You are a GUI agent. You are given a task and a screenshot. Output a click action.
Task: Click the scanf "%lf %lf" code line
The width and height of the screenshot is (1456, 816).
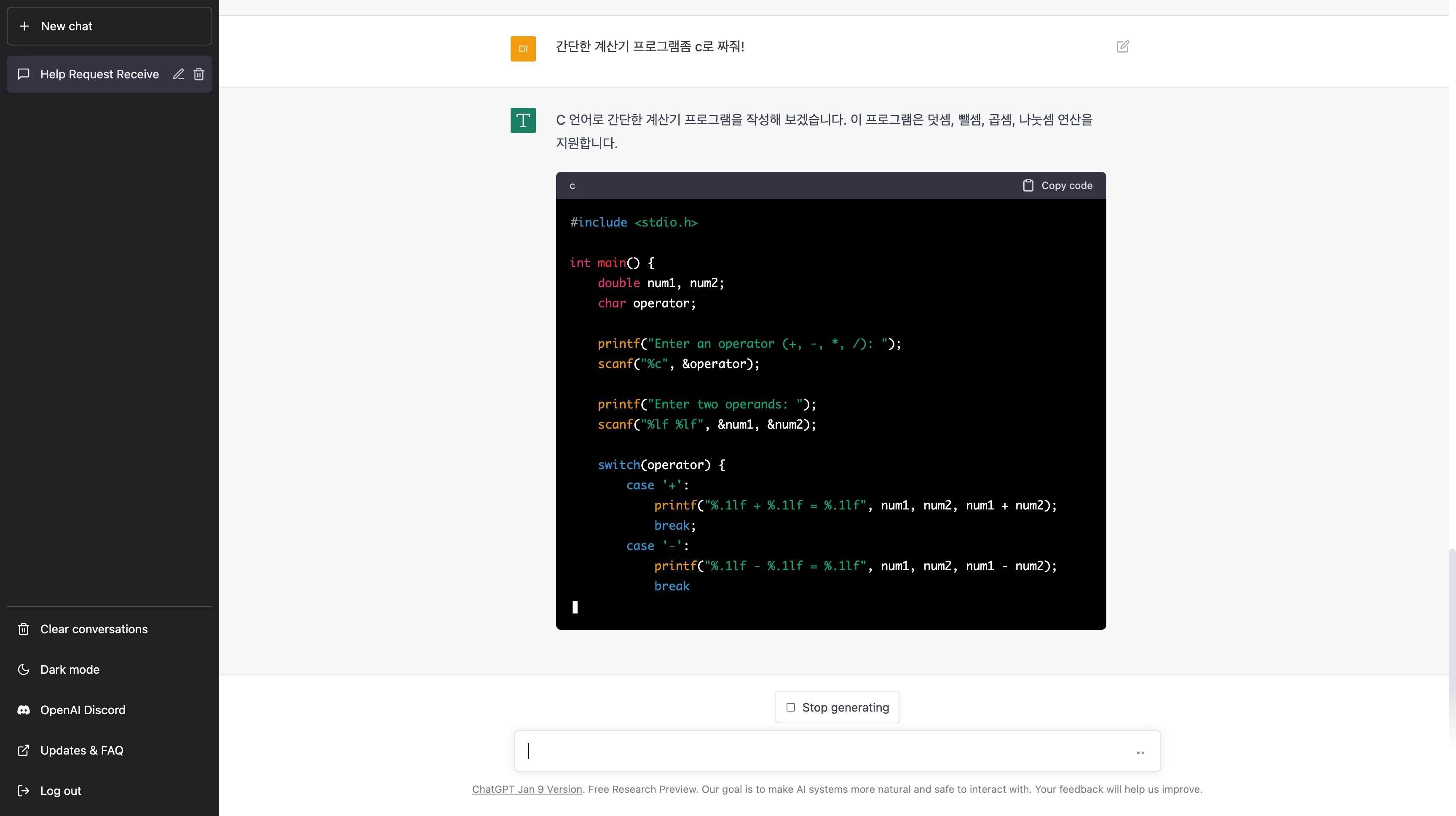(707, 424)
